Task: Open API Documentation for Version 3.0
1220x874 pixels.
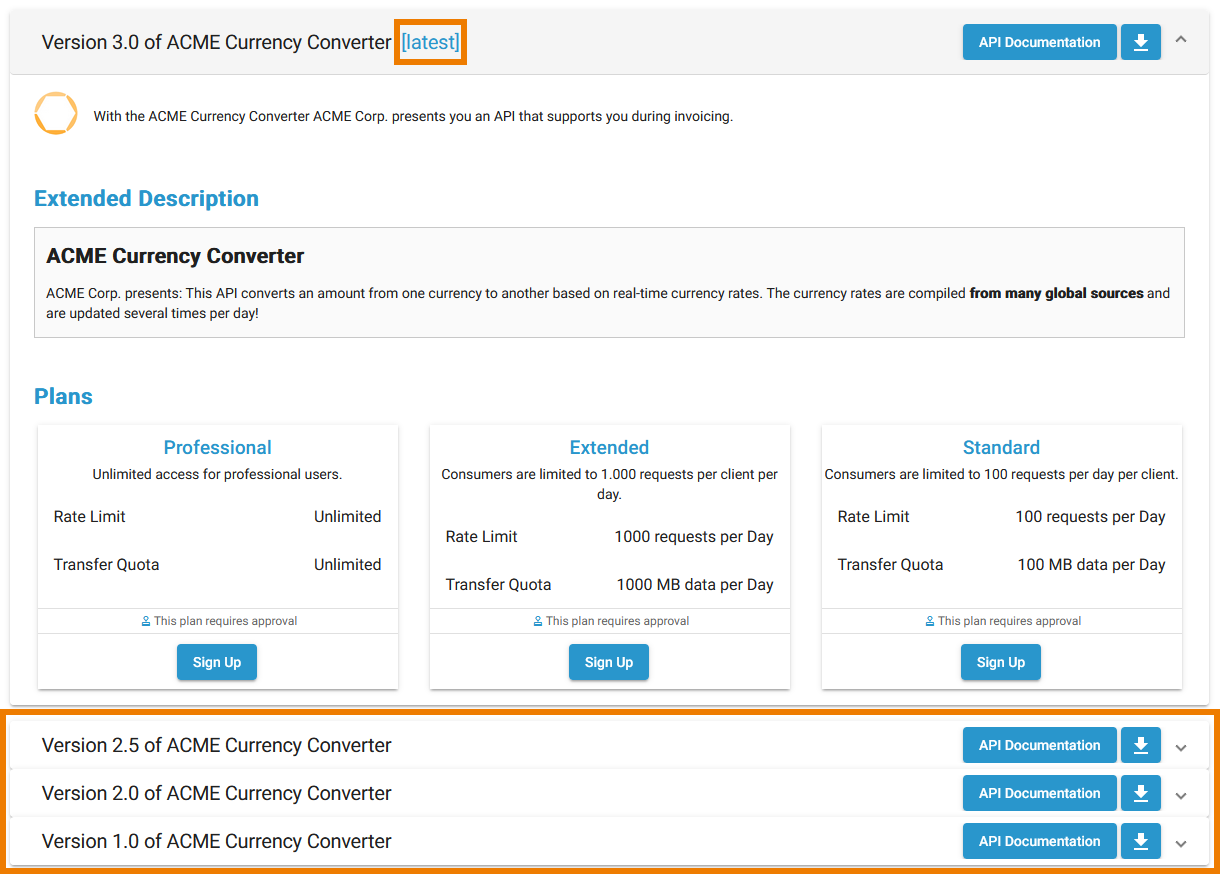Action: point(1039,42)
